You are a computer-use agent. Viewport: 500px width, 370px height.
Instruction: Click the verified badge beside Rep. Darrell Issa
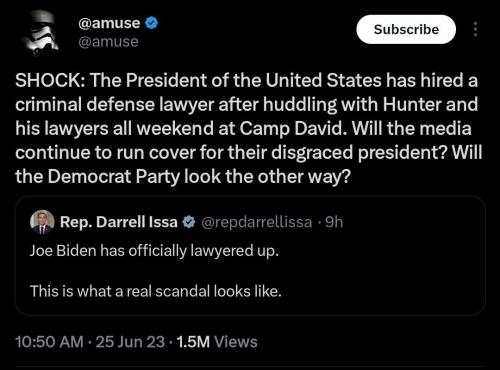[x=189, y=222]
